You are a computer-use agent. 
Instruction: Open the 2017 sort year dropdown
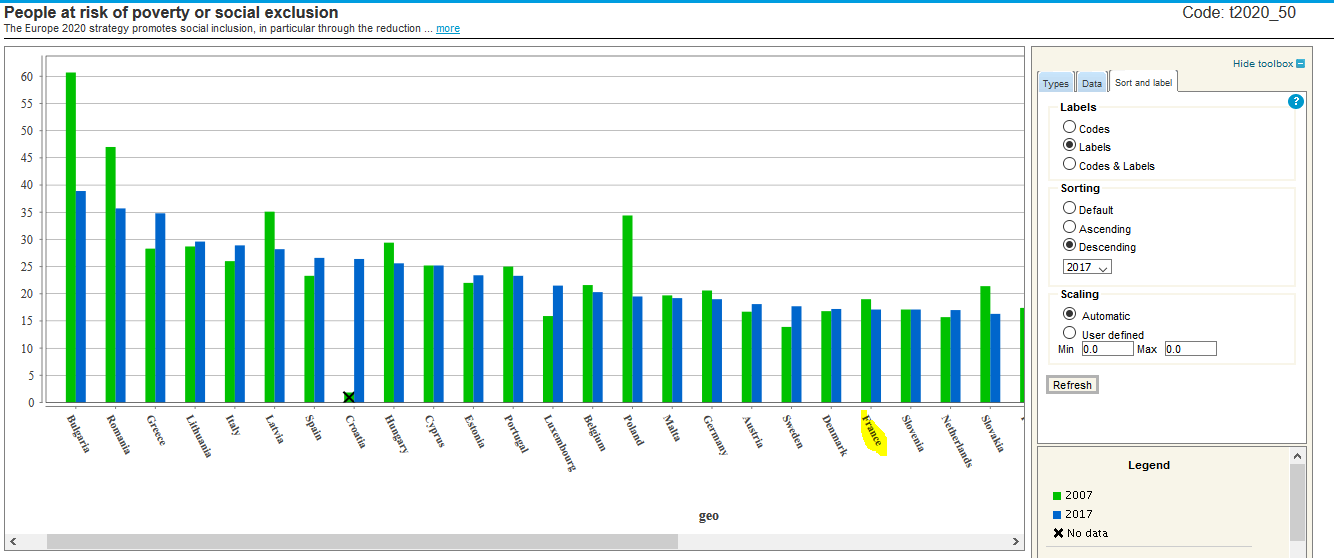pos(1087,268)
